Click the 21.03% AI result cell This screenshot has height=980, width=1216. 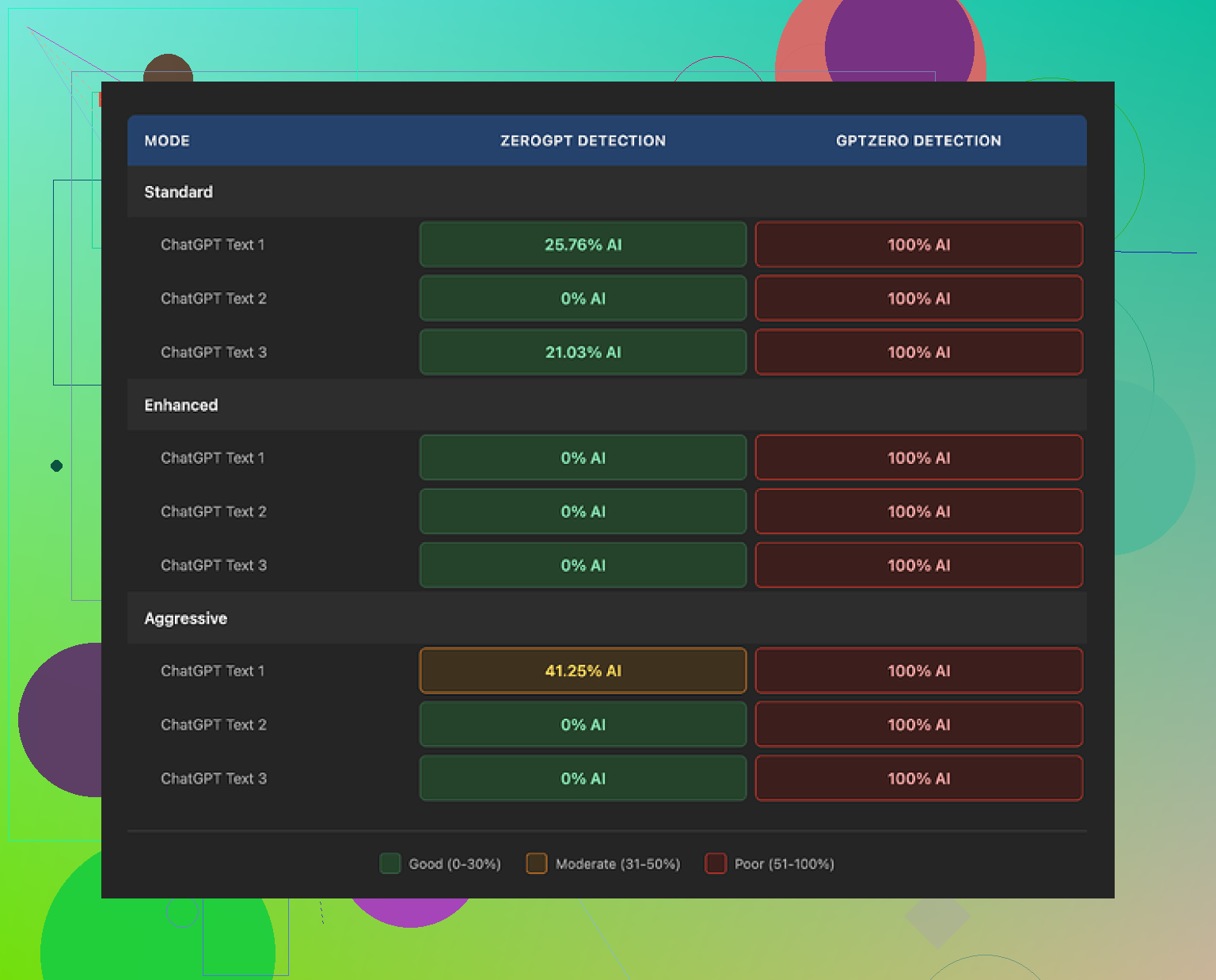[583, 352]
